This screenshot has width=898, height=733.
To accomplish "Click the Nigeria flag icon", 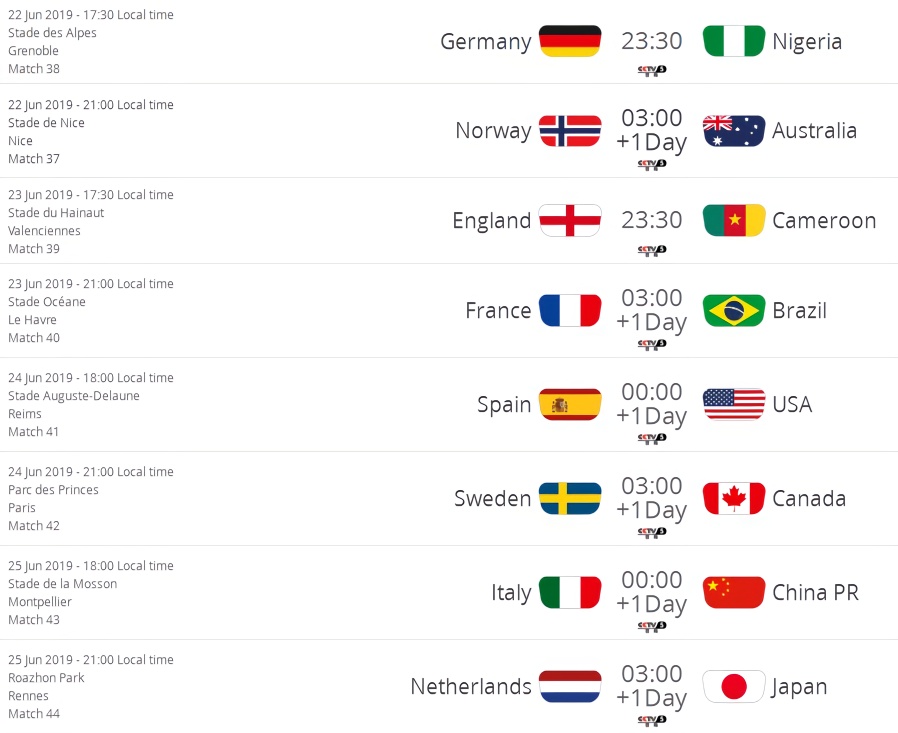I will [734, 41].
